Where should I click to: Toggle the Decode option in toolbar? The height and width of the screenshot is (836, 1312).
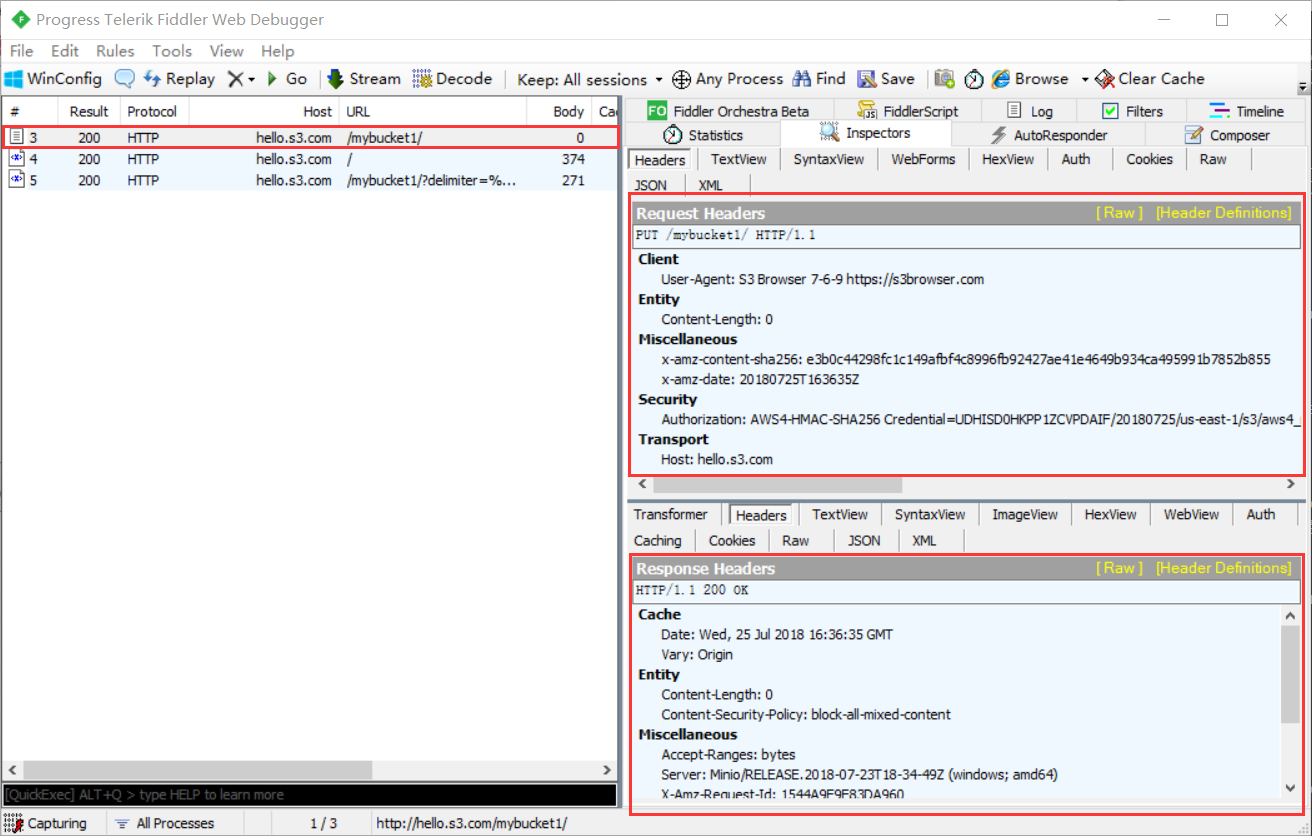pyautogui.click(x=452, y=79)
